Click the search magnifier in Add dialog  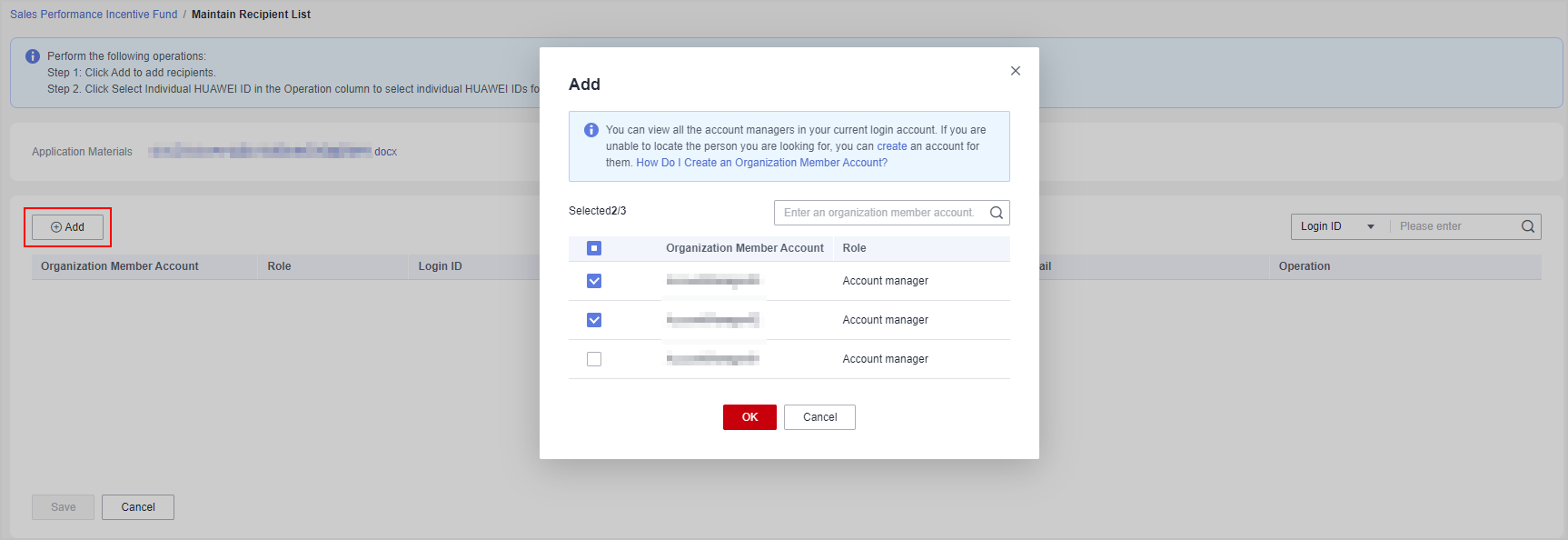tap(997, 213)
